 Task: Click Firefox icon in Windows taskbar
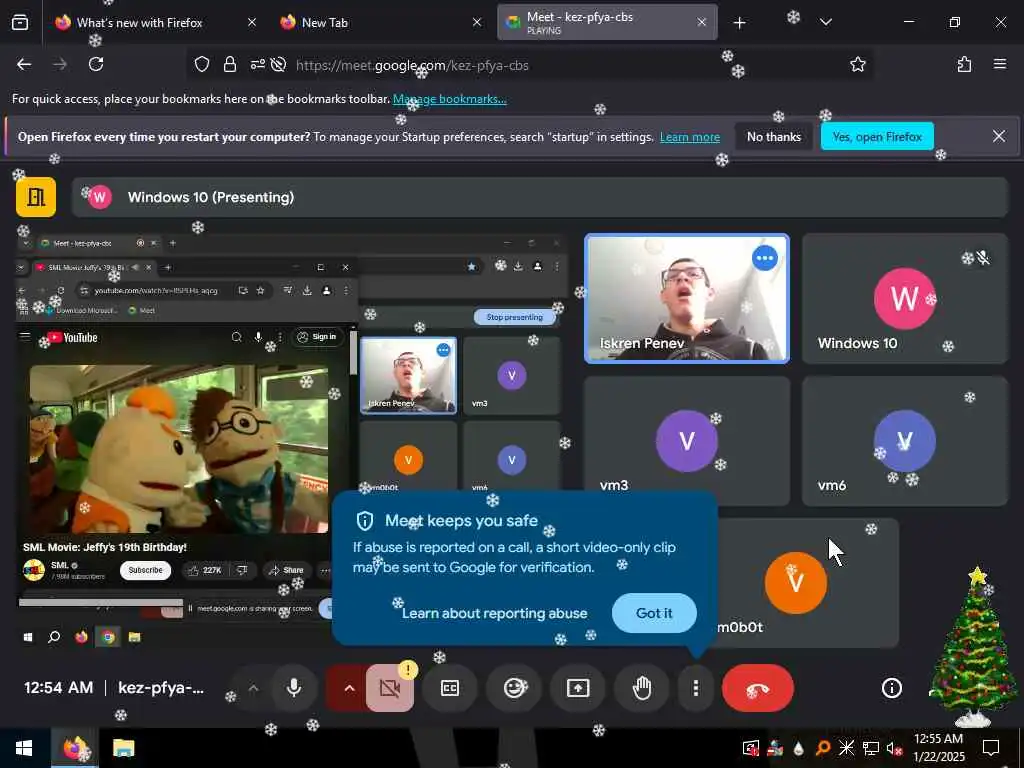(75, 748)
